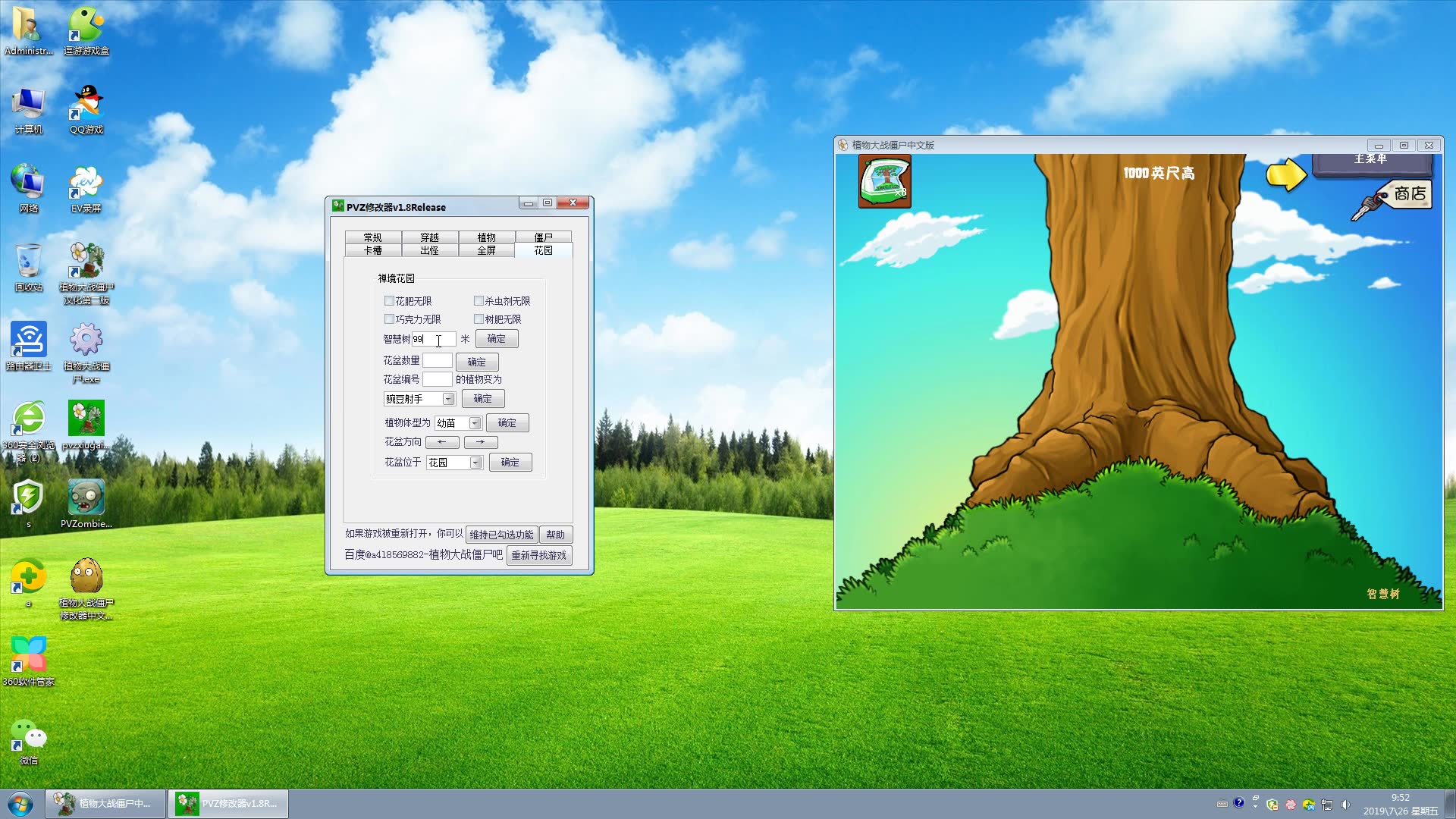
Task: Open the 360安全浏览器 desktop shortcut
Action: [x=29, y=431]
